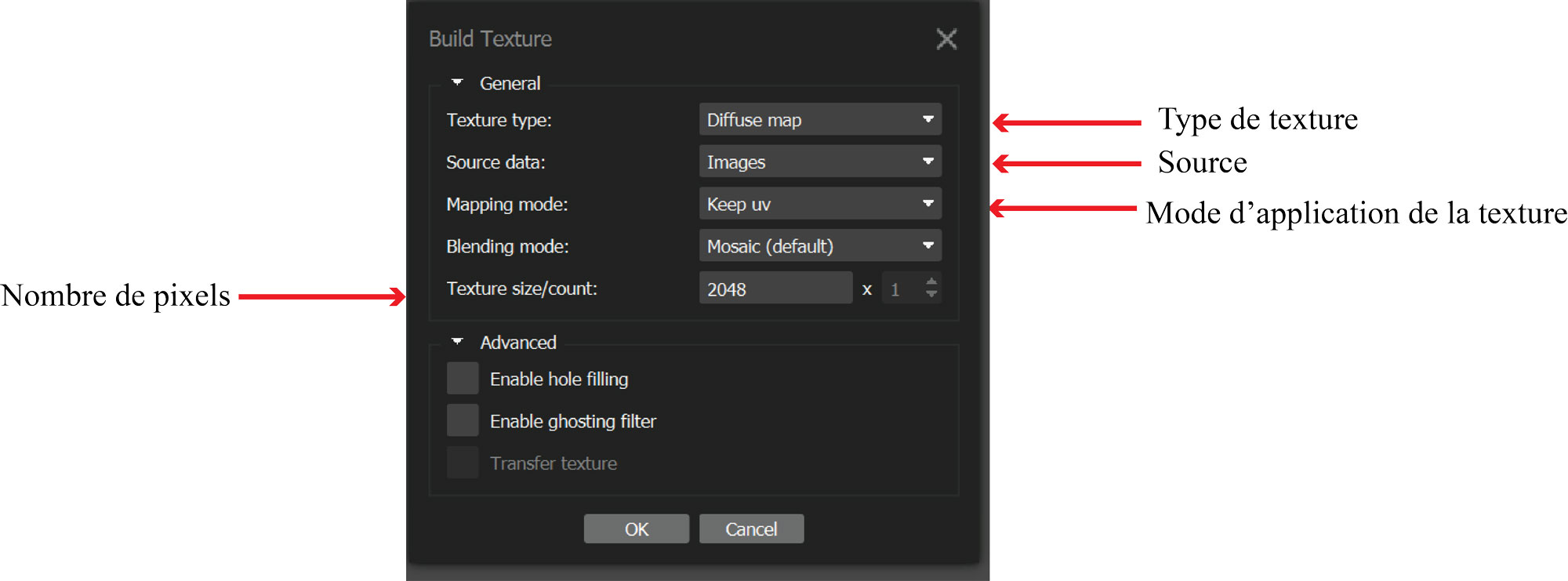Image resolution: width=1568 pixels, height=581 pixels.
Task: Click the Cancel button
Action: (x=751, y=528)
